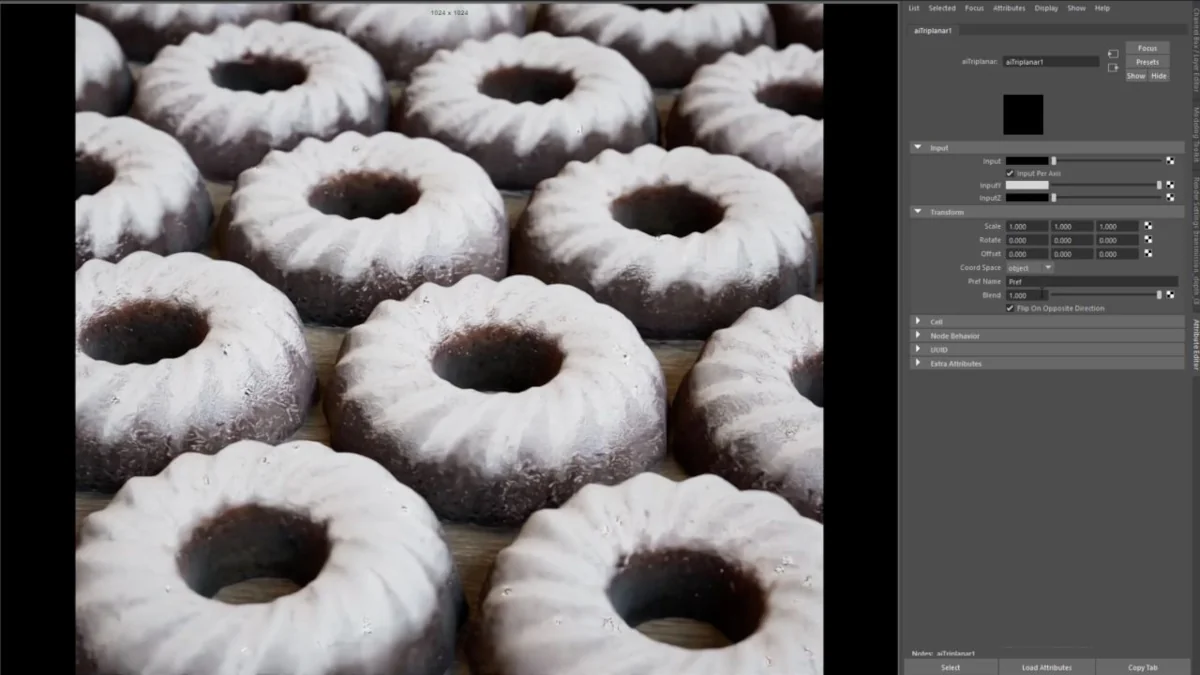Viewport: 1200px width, 675px height.
Task: Click the first Rotate value field
Action: [1026, 240]
